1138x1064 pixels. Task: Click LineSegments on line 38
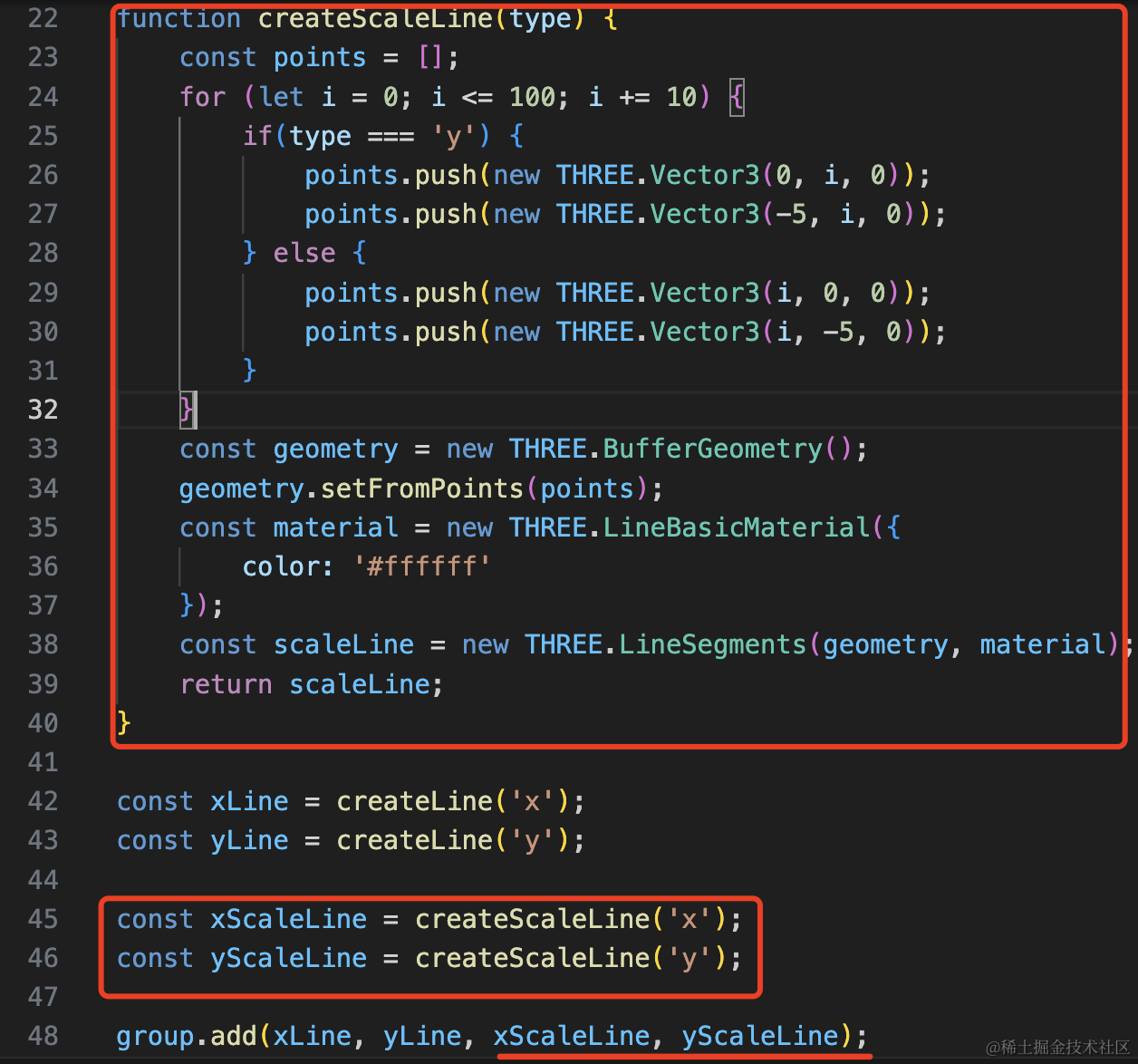[x=713, y=644]
